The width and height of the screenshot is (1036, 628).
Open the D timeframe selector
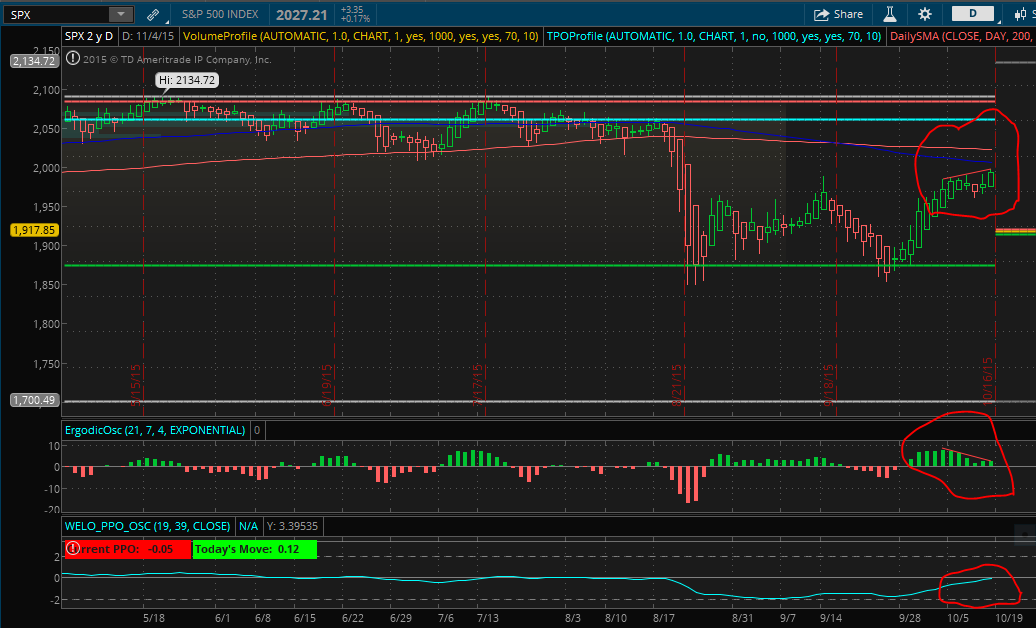pyautogui.click(x=973, y=14)
